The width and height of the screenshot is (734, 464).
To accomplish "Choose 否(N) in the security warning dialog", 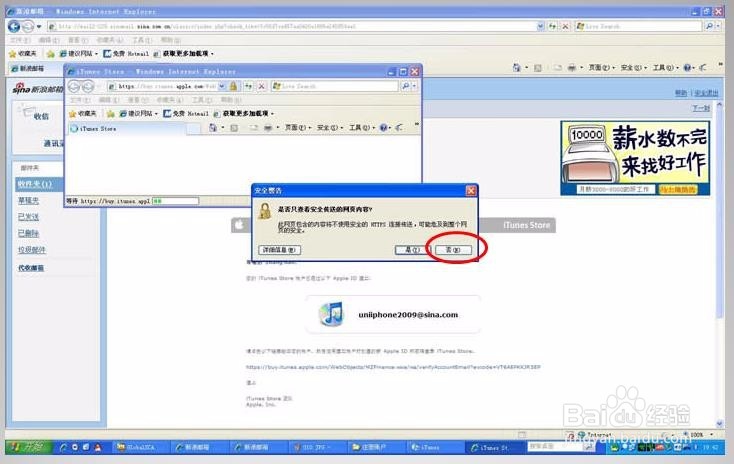I will click(x=453, y=250).
